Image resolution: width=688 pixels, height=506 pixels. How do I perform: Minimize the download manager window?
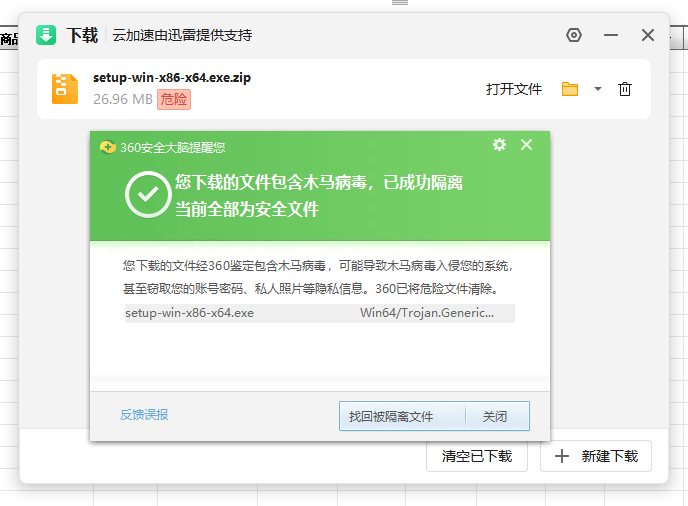tap(611, 35)
